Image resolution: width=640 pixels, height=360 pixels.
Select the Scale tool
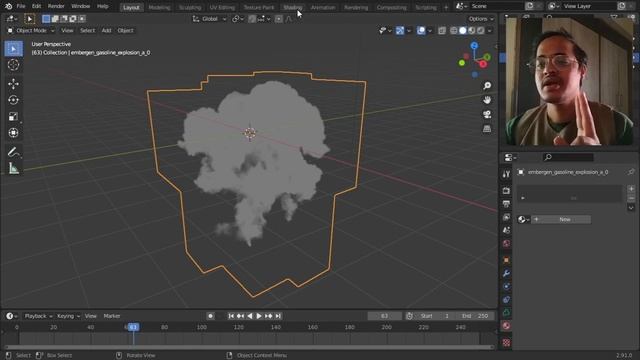(x=13, y=117)
